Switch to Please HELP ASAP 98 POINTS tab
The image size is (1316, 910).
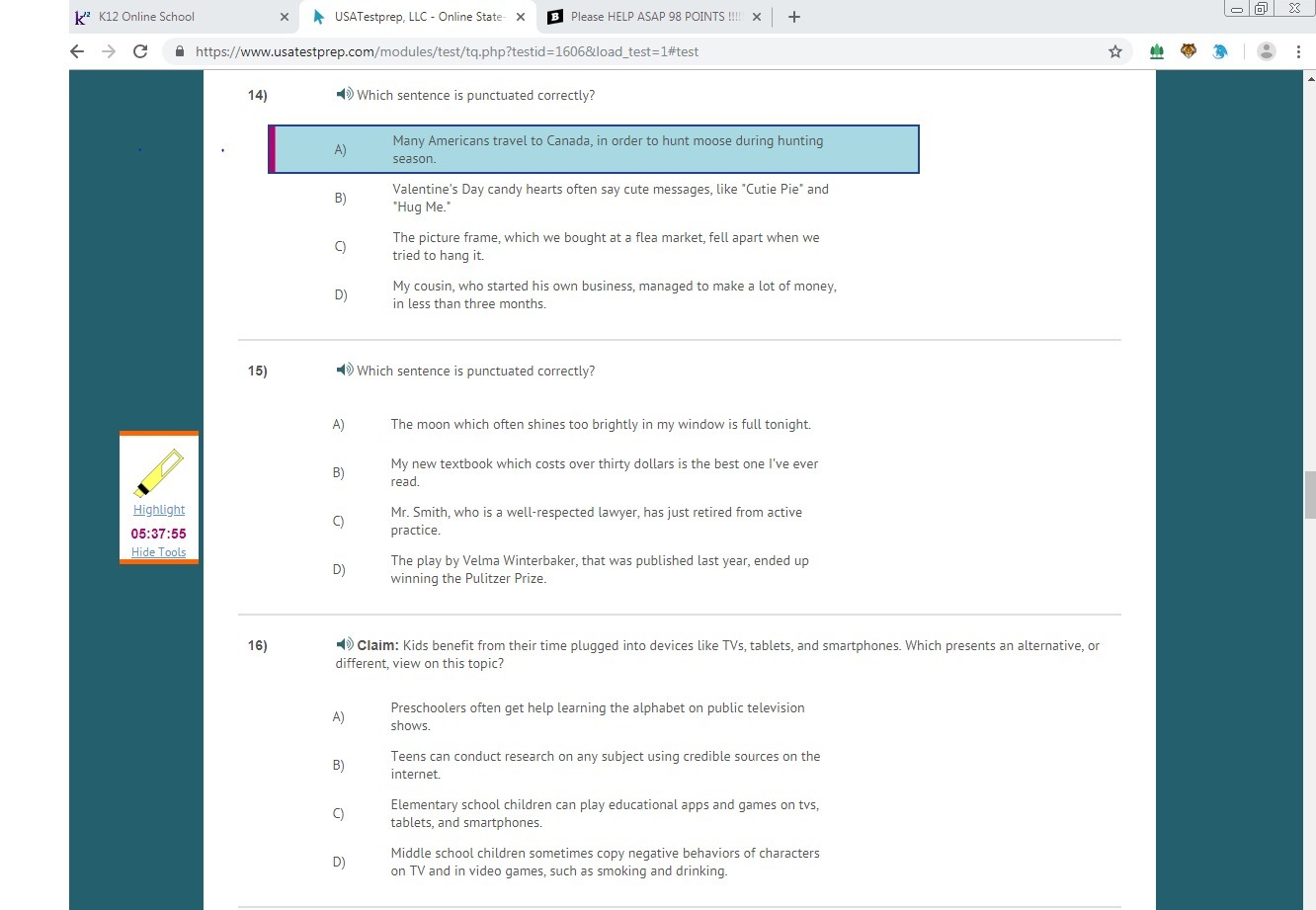[x=655, y=17]
